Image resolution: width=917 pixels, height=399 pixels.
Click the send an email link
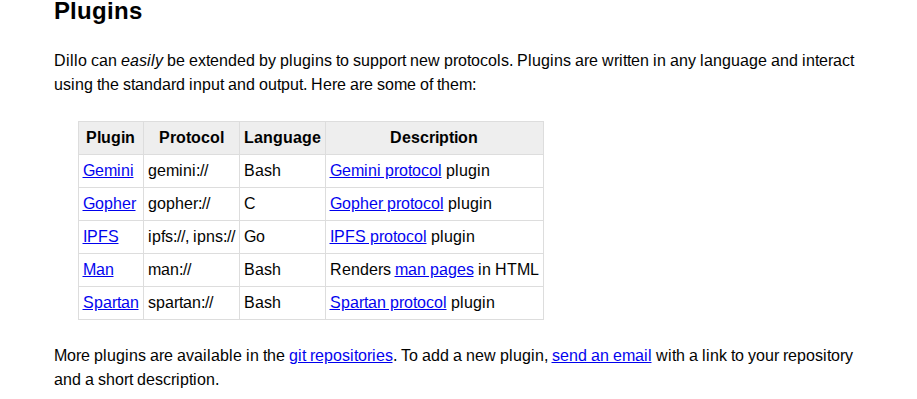[601, 356]
